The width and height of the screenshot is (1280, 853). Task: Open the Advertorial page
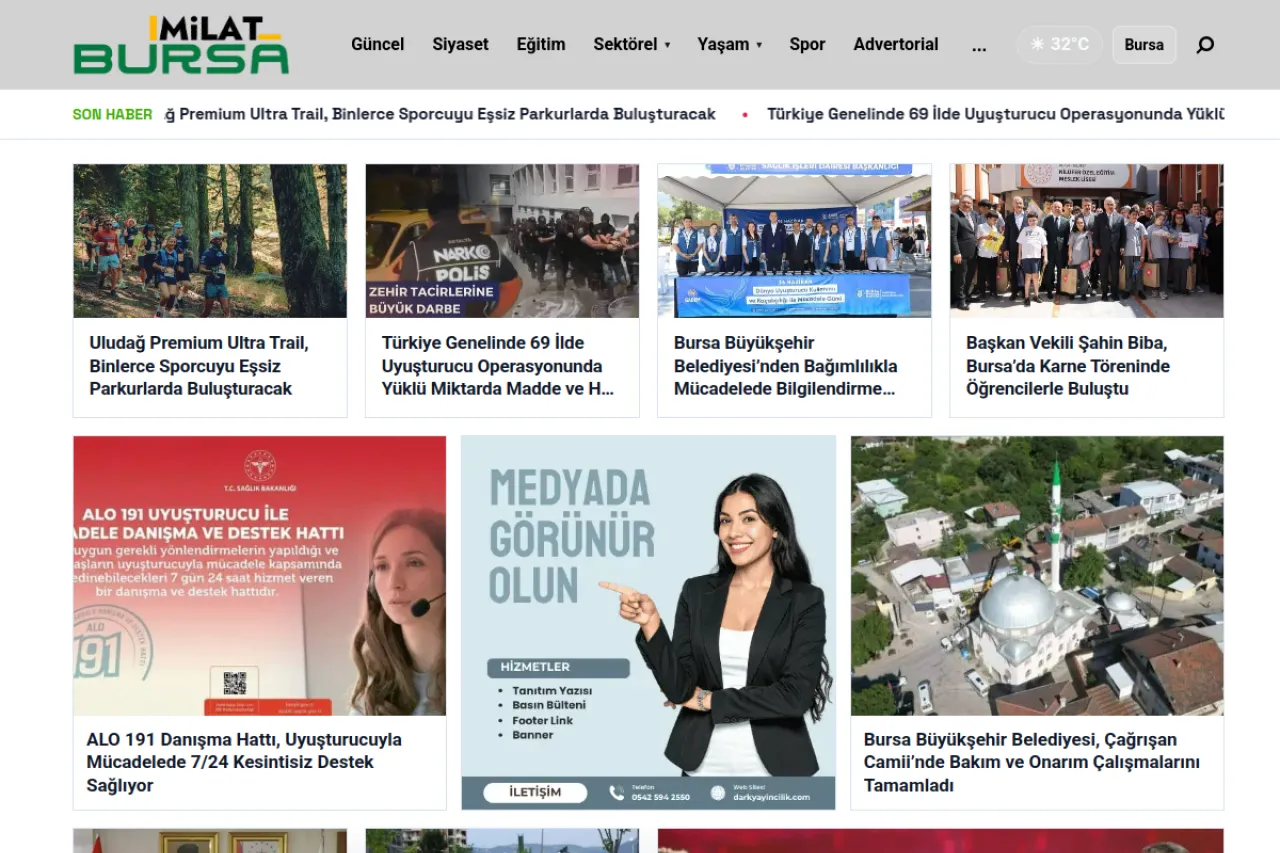coord(896,44)
